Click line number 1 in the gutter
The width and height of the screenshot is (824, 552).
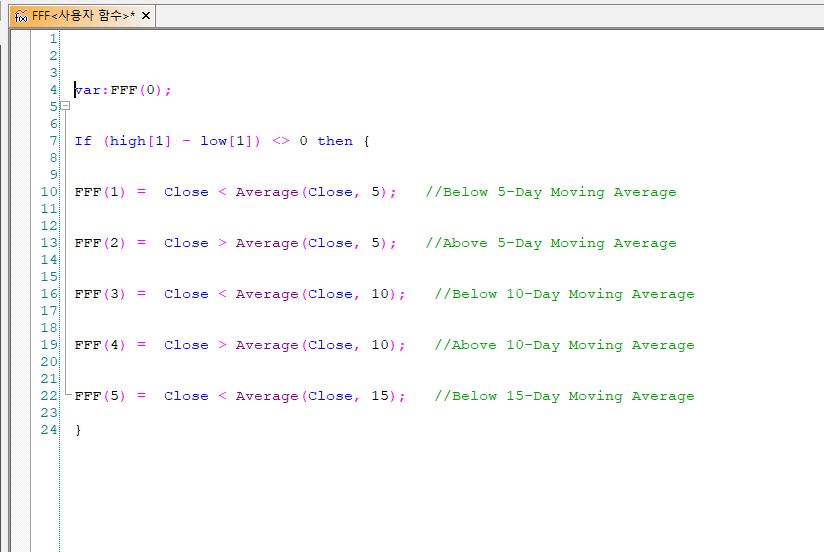click(x=52, y=38)
